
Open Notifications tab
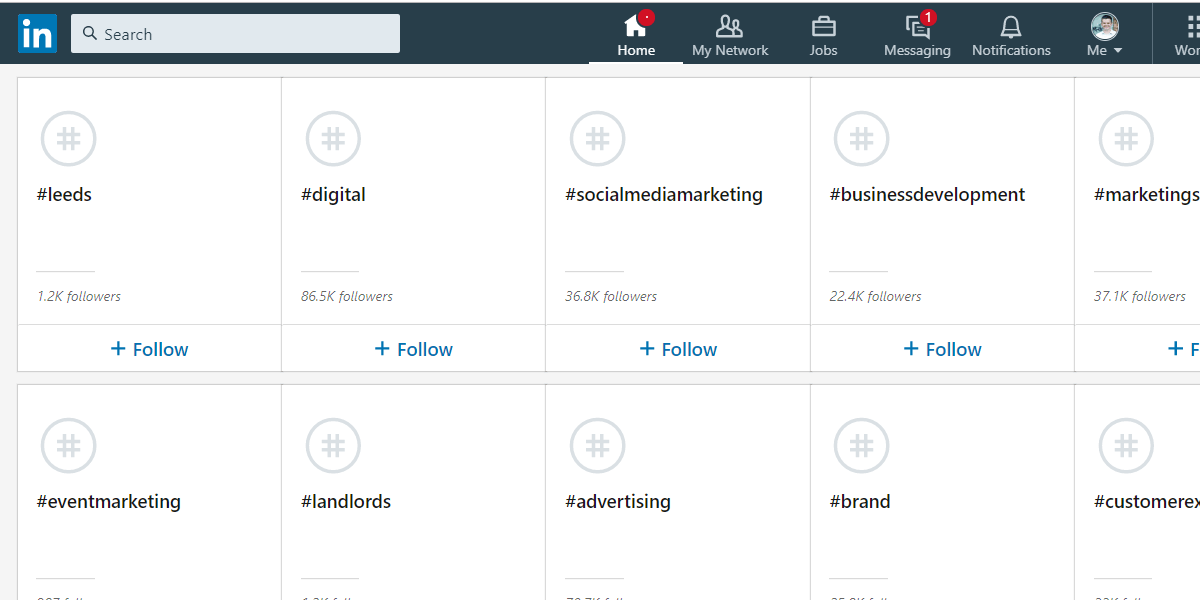[x=1011, y=34]
